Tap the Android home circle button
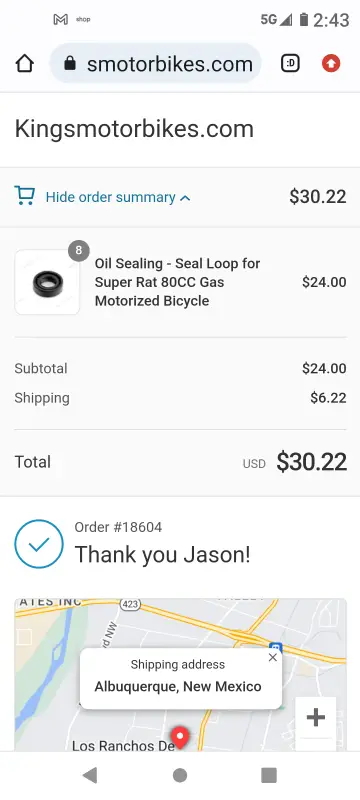The height and width of the screenshot is (800, 360). (180, 775)
